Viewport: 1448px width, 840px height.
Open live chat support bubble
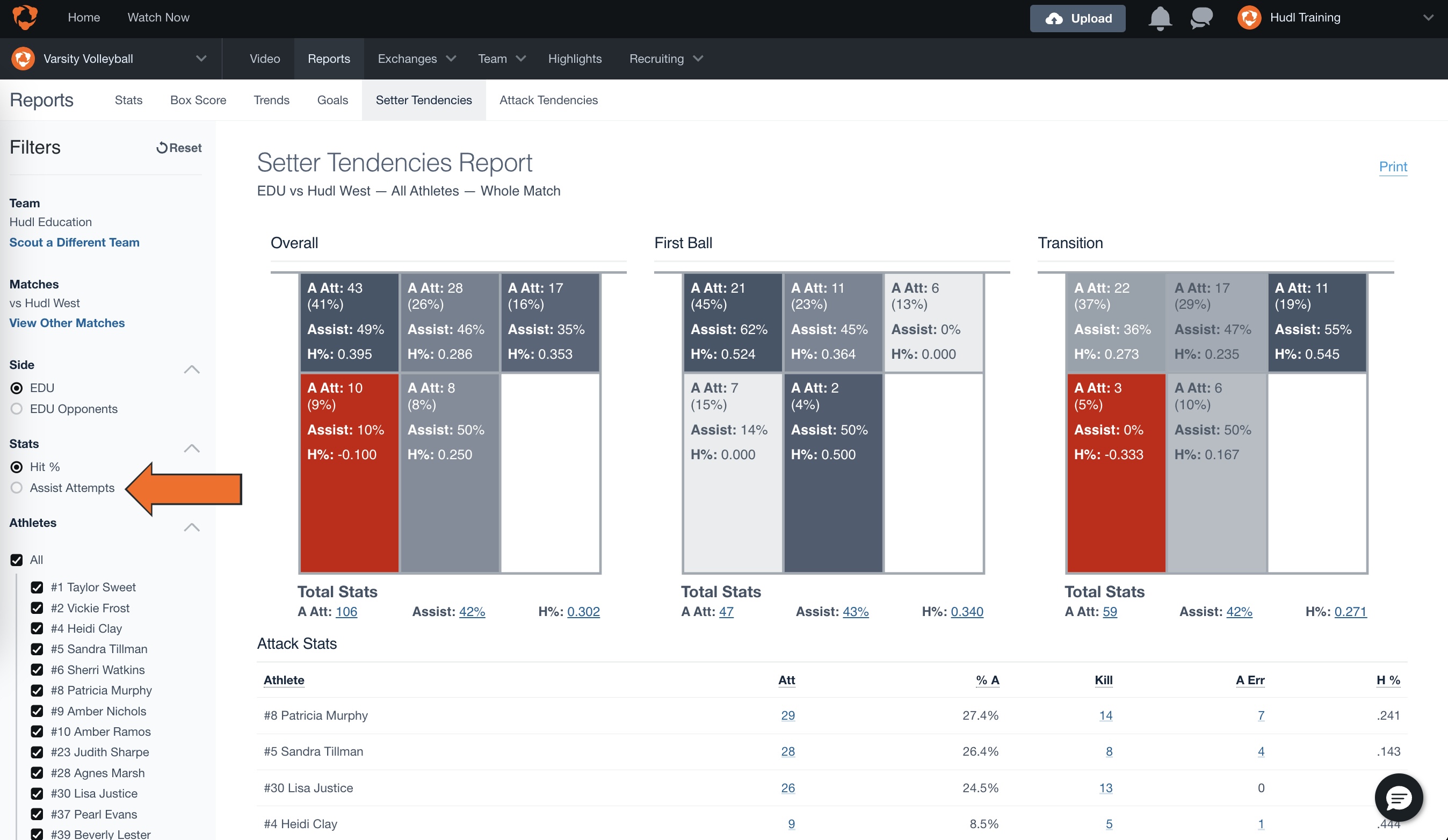coord(1399,797)
